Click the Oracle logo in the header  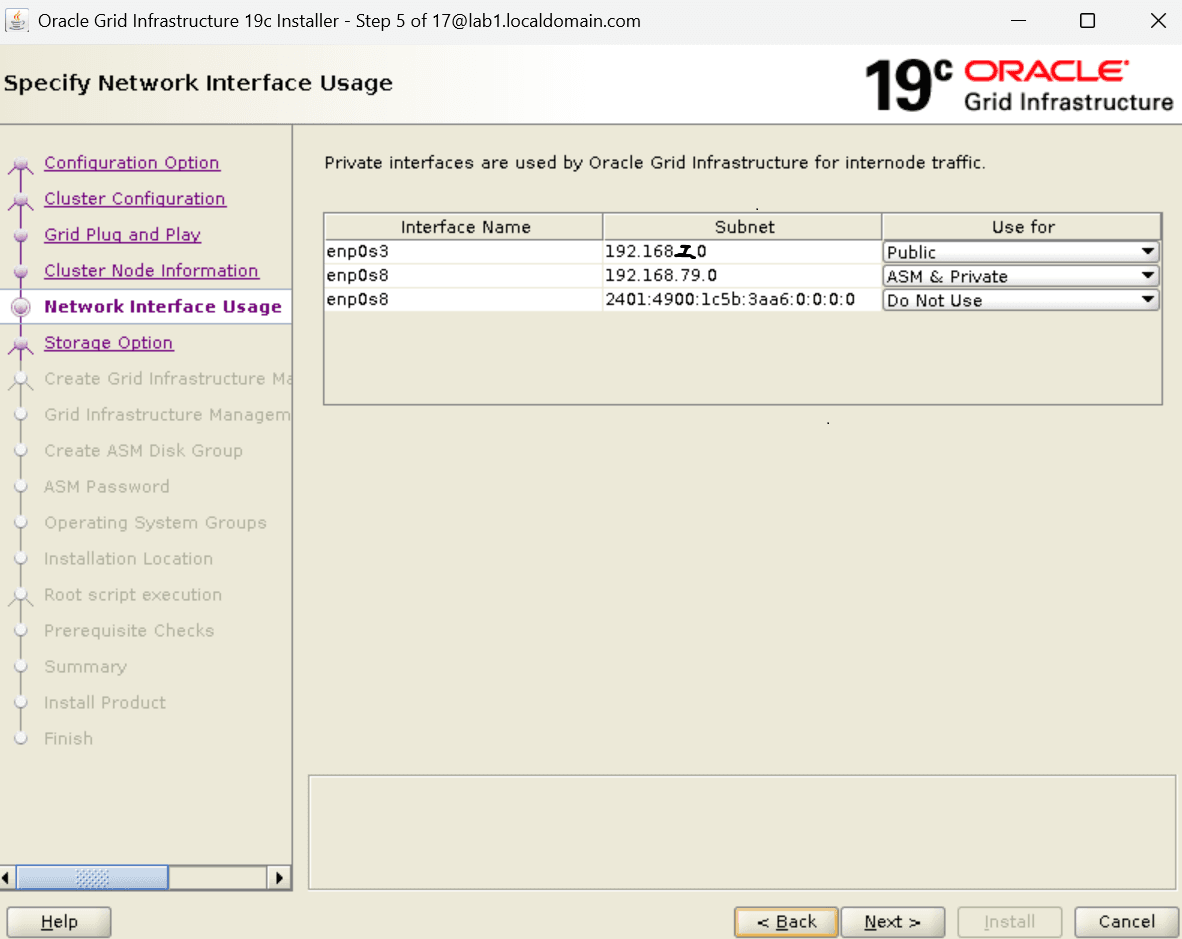1044,70
